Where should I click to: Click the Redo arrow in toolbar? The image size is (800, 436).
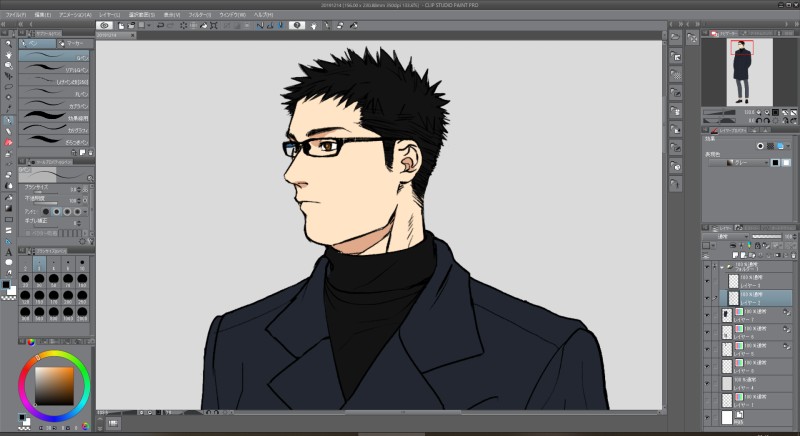[x=170, y=25]
